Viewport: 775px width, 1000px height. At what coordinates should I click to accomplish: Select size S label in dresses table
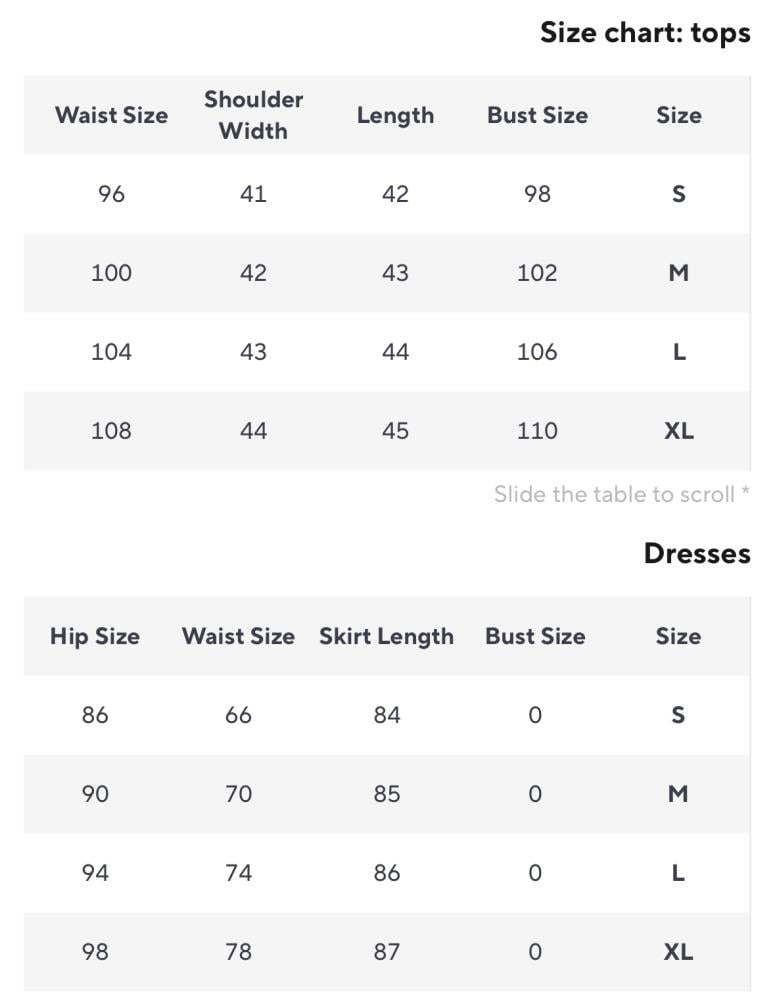678,715
